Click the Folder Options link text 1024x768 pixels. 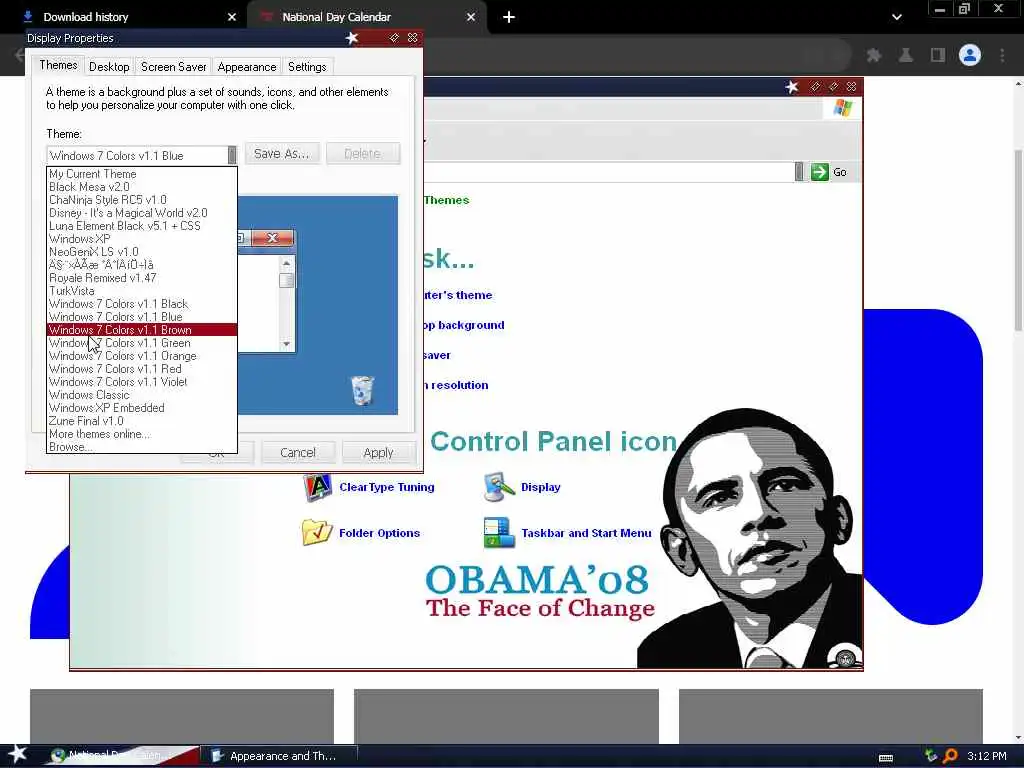[x=379, y=533]
